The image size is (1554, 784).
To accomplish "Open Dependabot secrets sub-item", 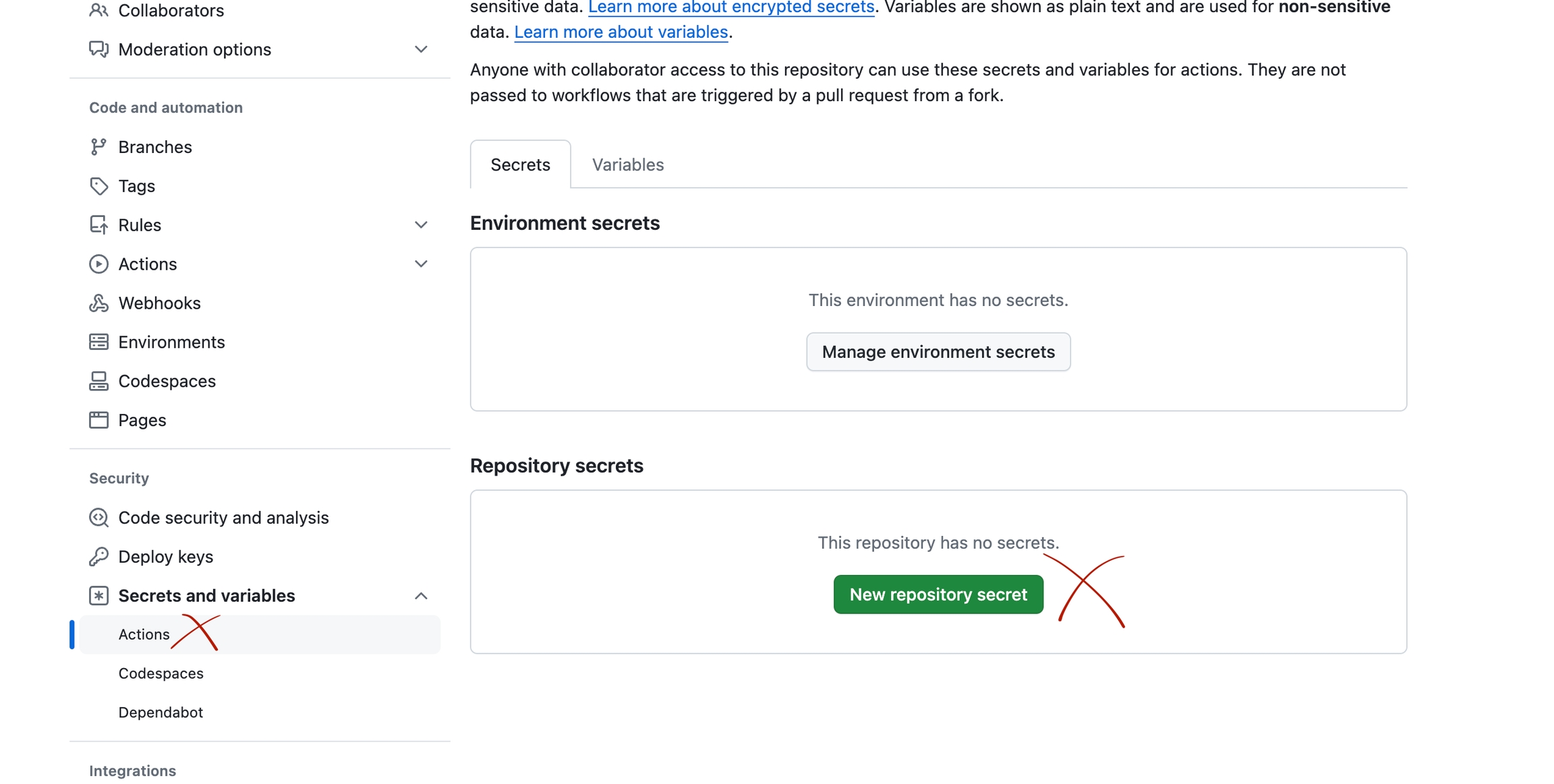I will [x=161, y=713].
